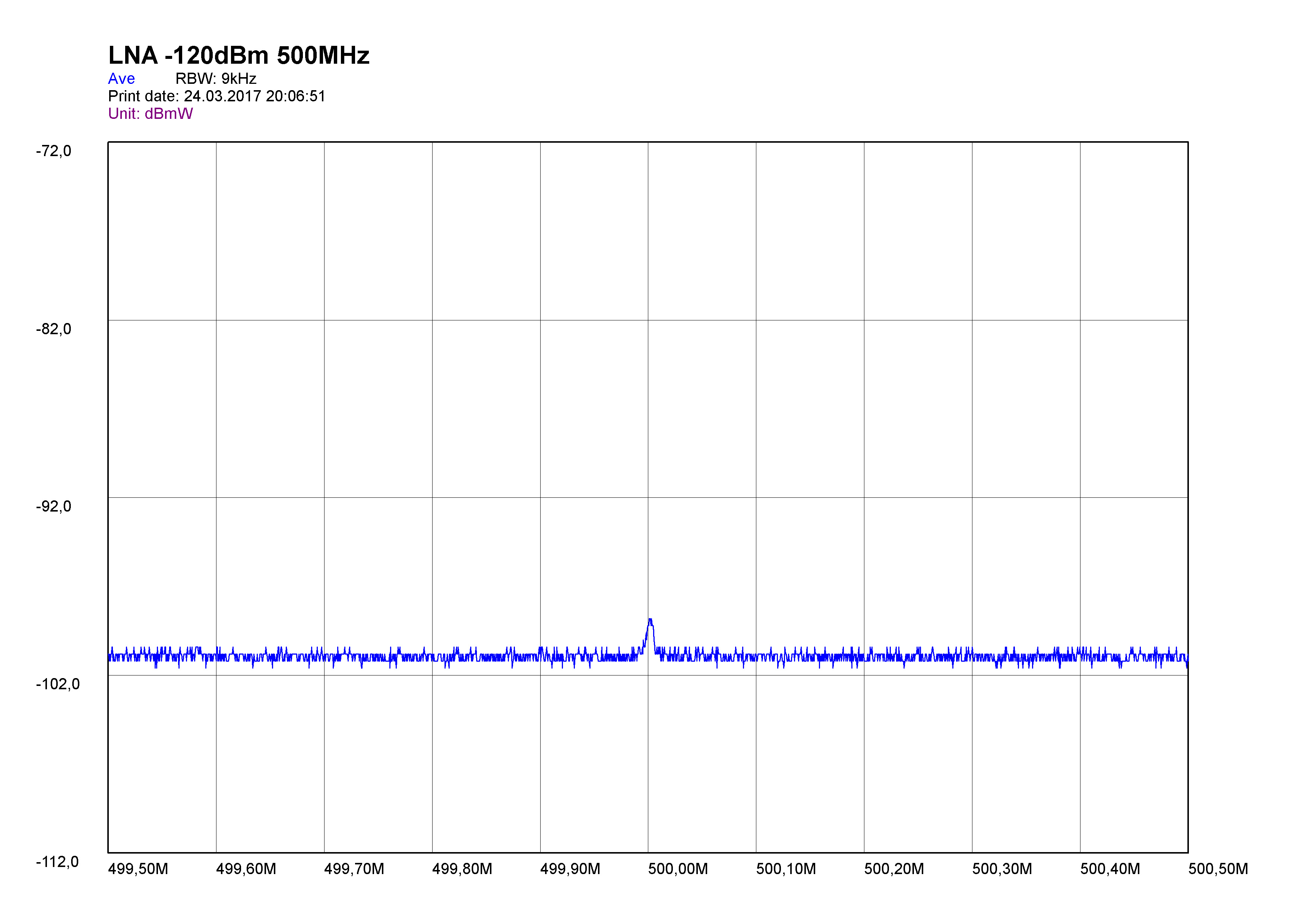Click the chart title LNA -120dBm 500MHz
The image size is (1307, 924).
238,56
